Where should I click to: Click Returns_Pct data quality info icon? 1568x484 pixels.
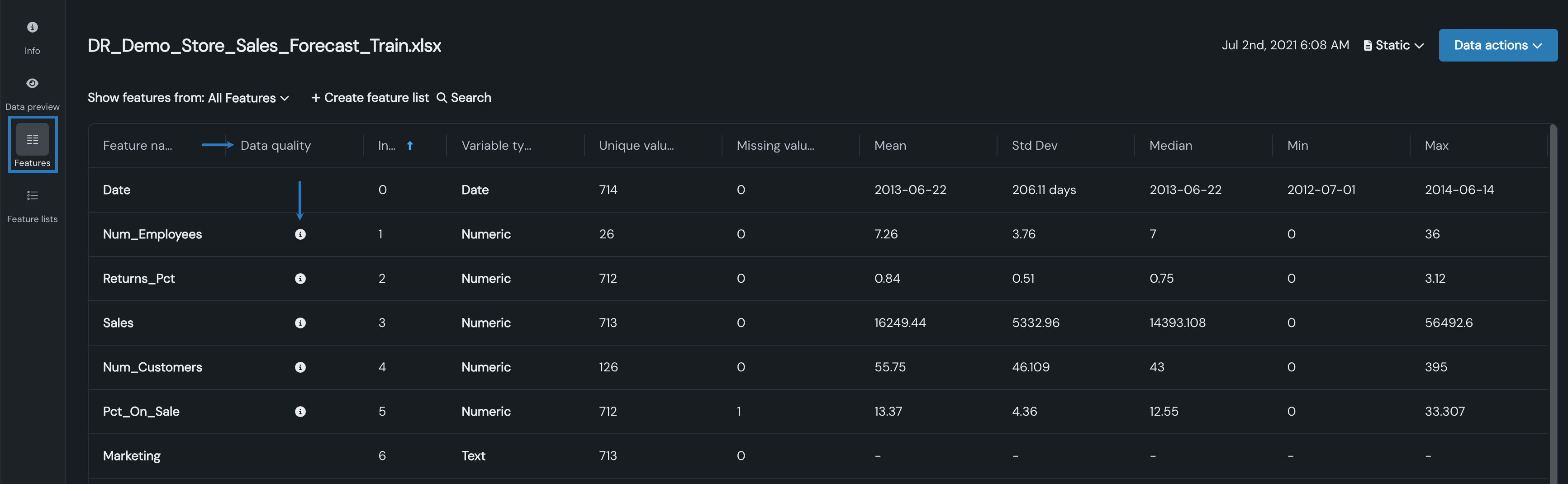300,279
